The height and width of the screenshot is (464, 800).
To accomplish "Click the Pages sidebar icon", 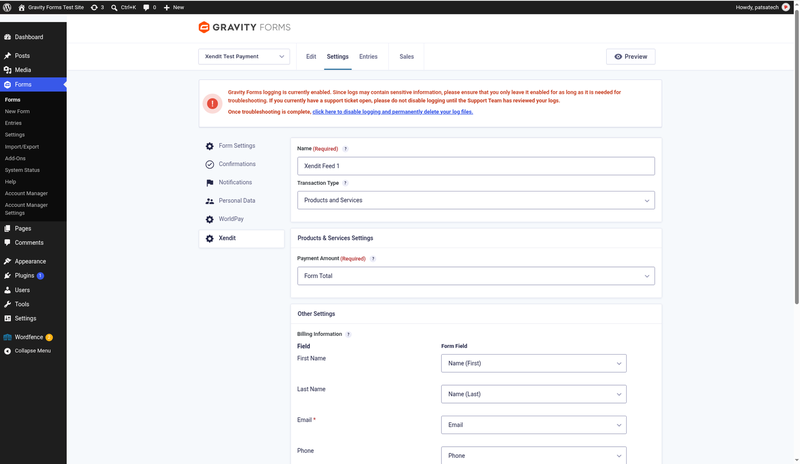I will tap(8, 228).
